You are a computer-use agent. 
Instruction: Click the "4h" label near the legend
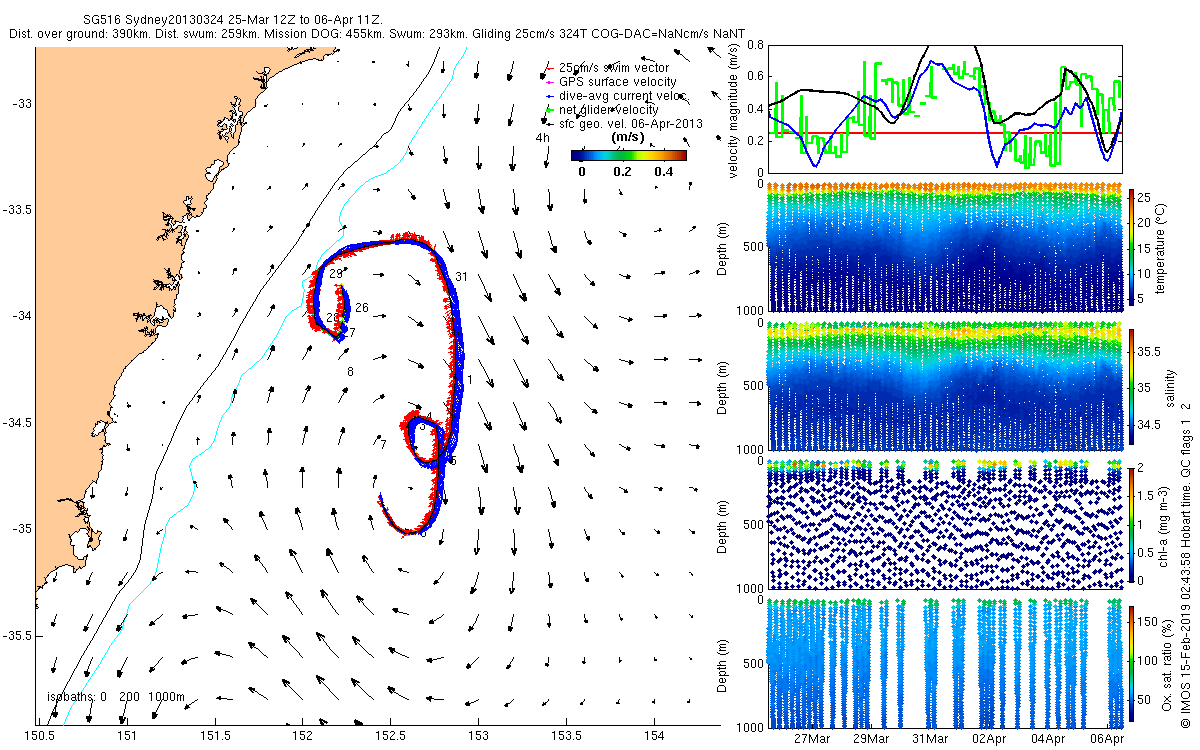543,138
